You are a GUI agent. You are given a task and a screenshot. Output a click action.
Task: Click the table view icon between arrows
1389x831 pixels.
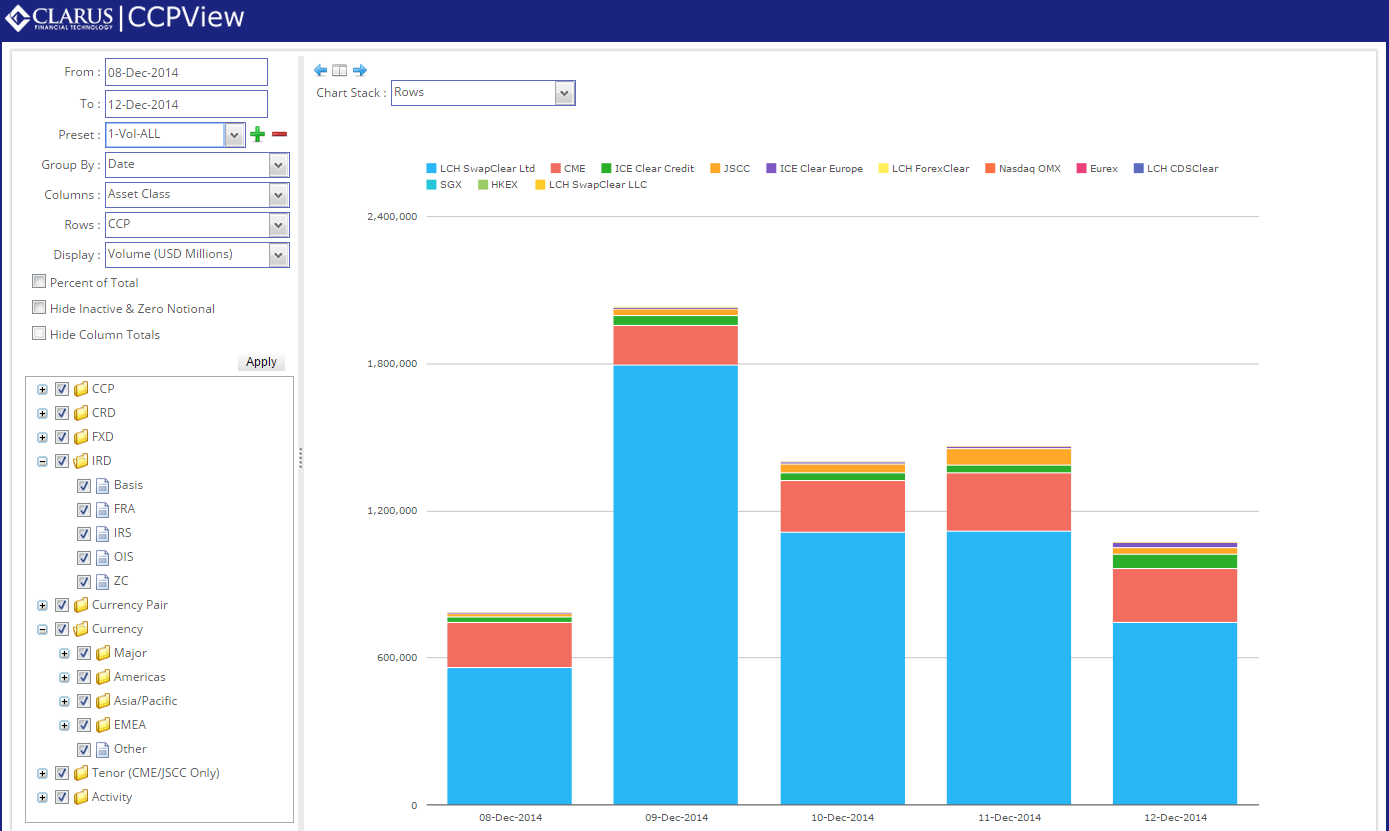tap(340, 70)
